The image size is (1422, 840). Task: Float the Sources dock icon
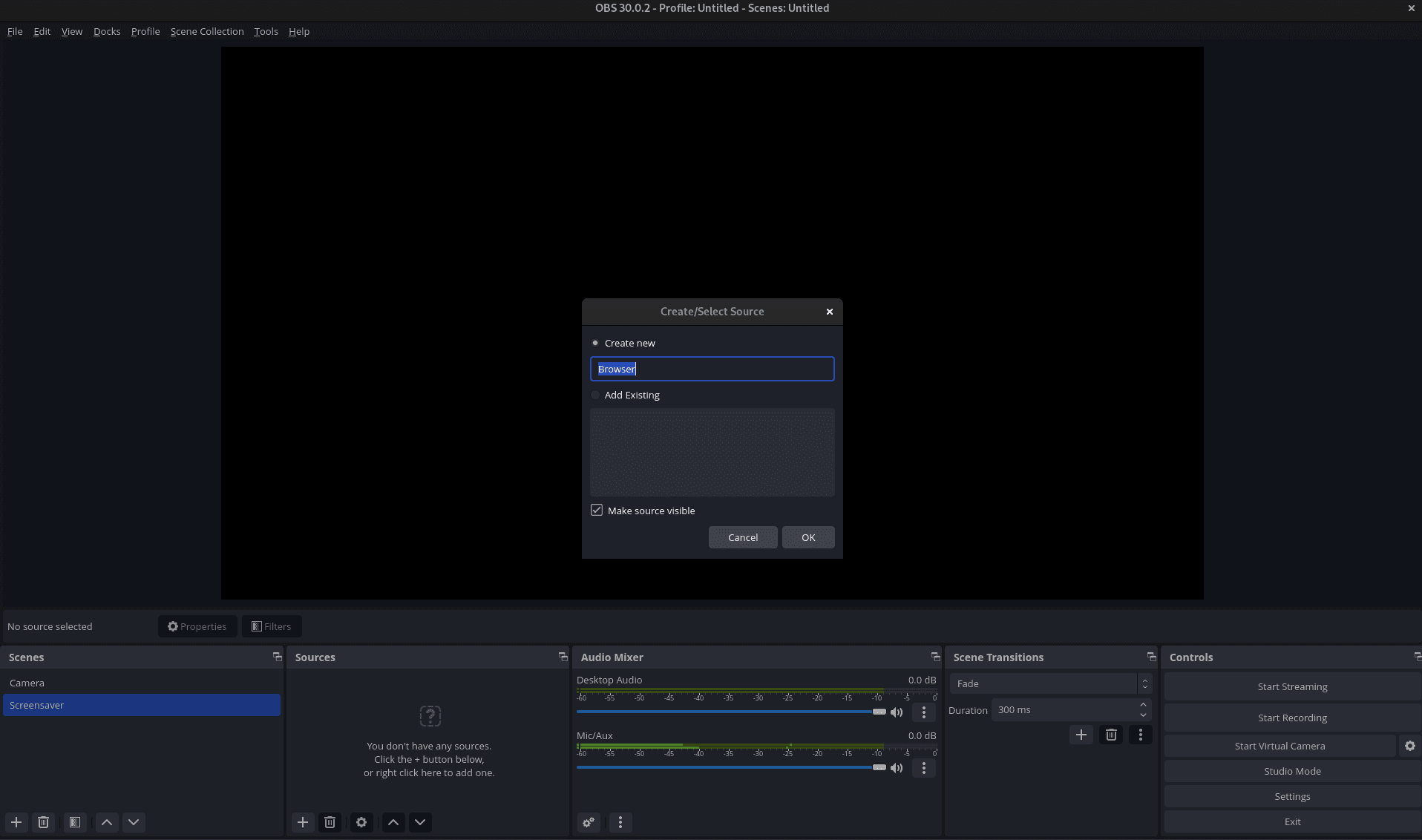(x=563, y=657)
